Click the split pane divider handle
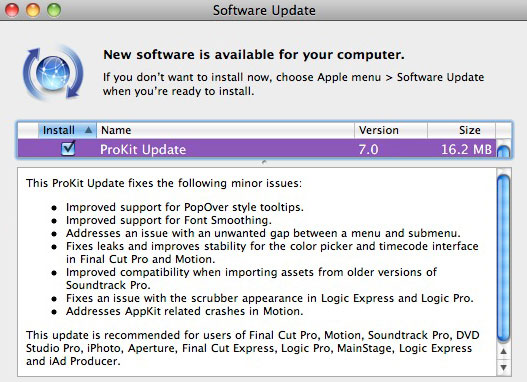The image size is (527, 382). coord(264,163)
